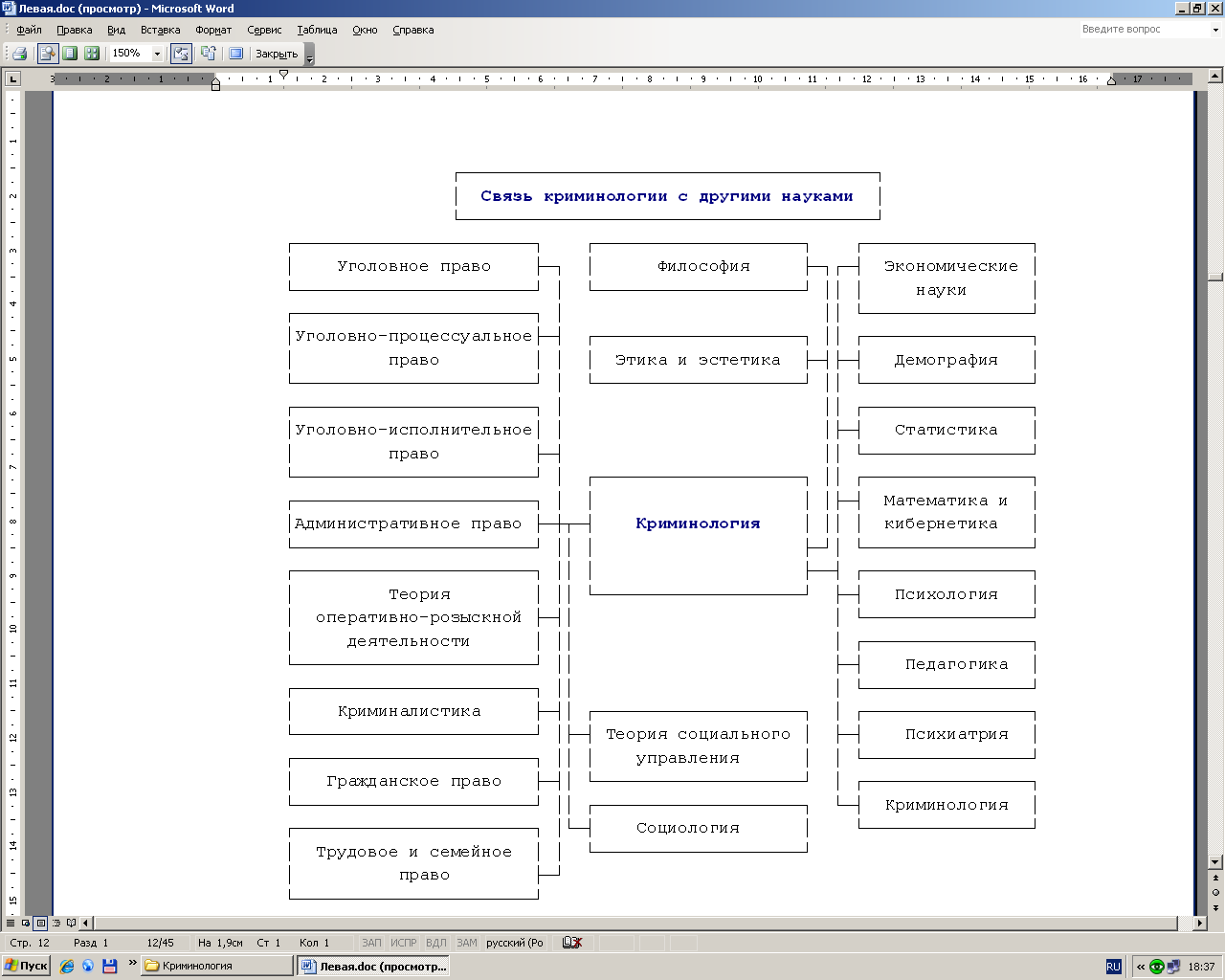
Task: Click the 'Социология' box in diagram
Action: pos(699,829)
